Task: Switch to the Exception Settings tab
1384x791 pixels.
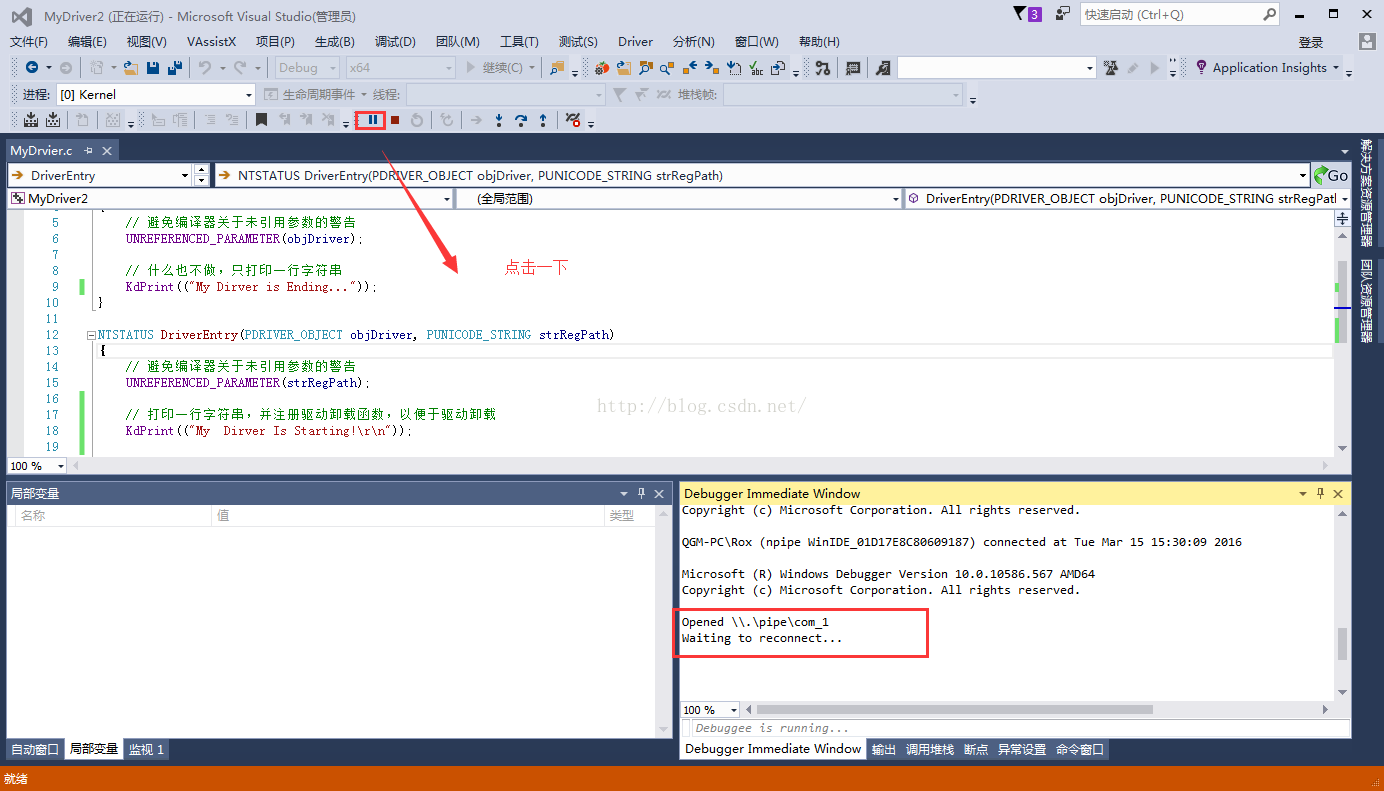Action: coord(1021,749)
